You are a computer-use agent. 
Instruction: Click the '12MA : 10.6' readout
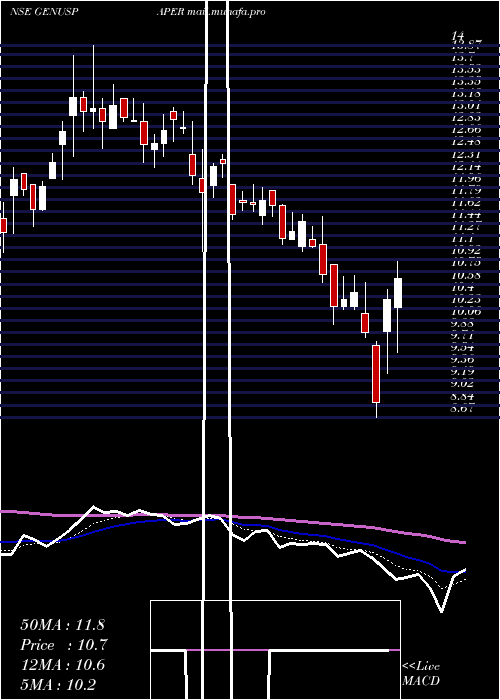point(63,665)
